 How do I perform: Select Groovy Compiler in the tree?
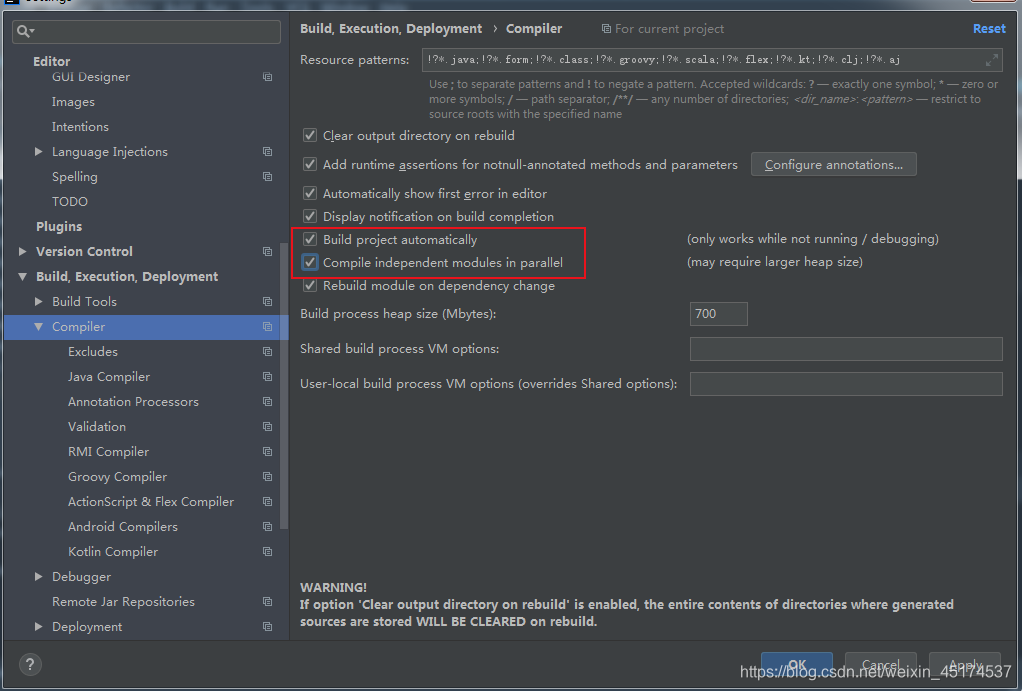pyautogui.click(x=117, y=477)
